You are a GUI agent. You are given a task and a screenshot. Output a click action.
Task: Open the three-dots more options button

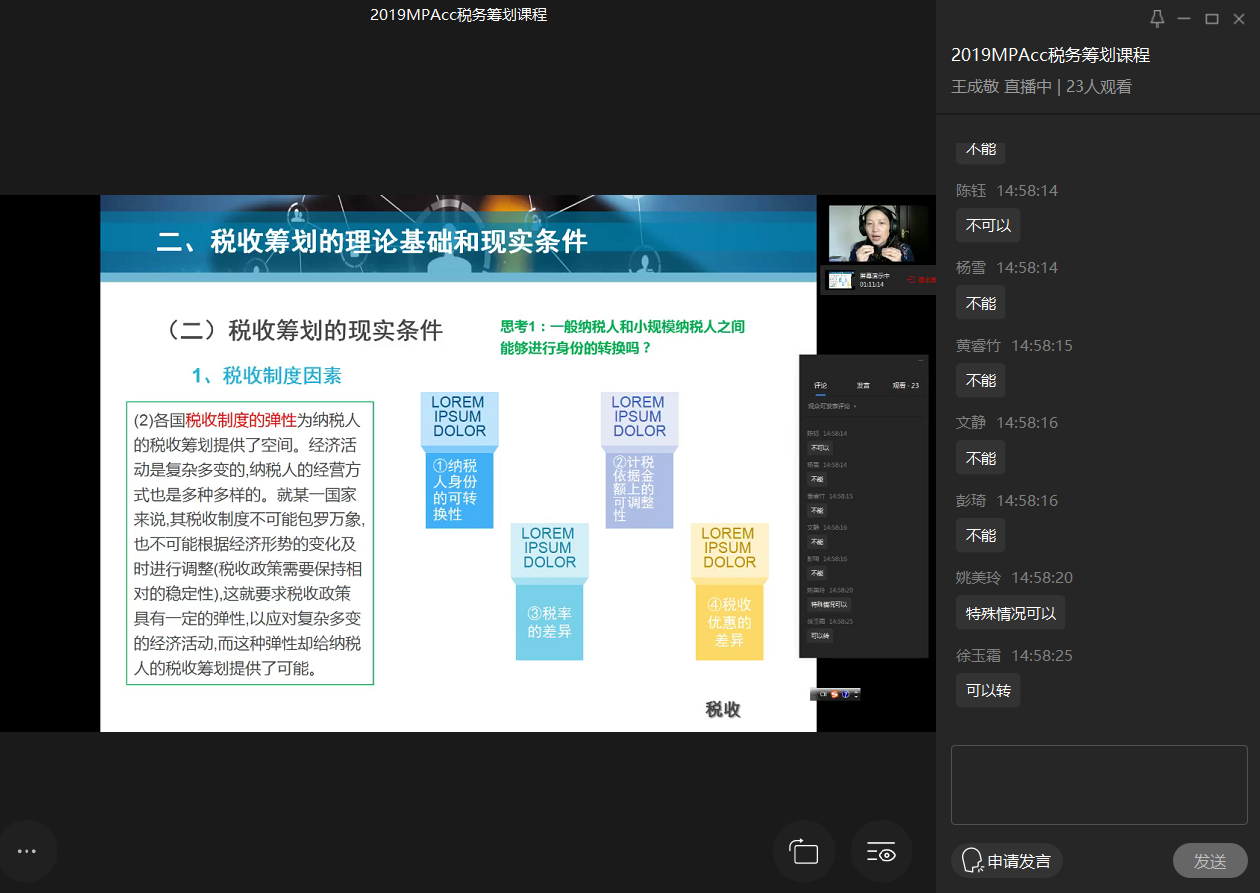(27, 851)
